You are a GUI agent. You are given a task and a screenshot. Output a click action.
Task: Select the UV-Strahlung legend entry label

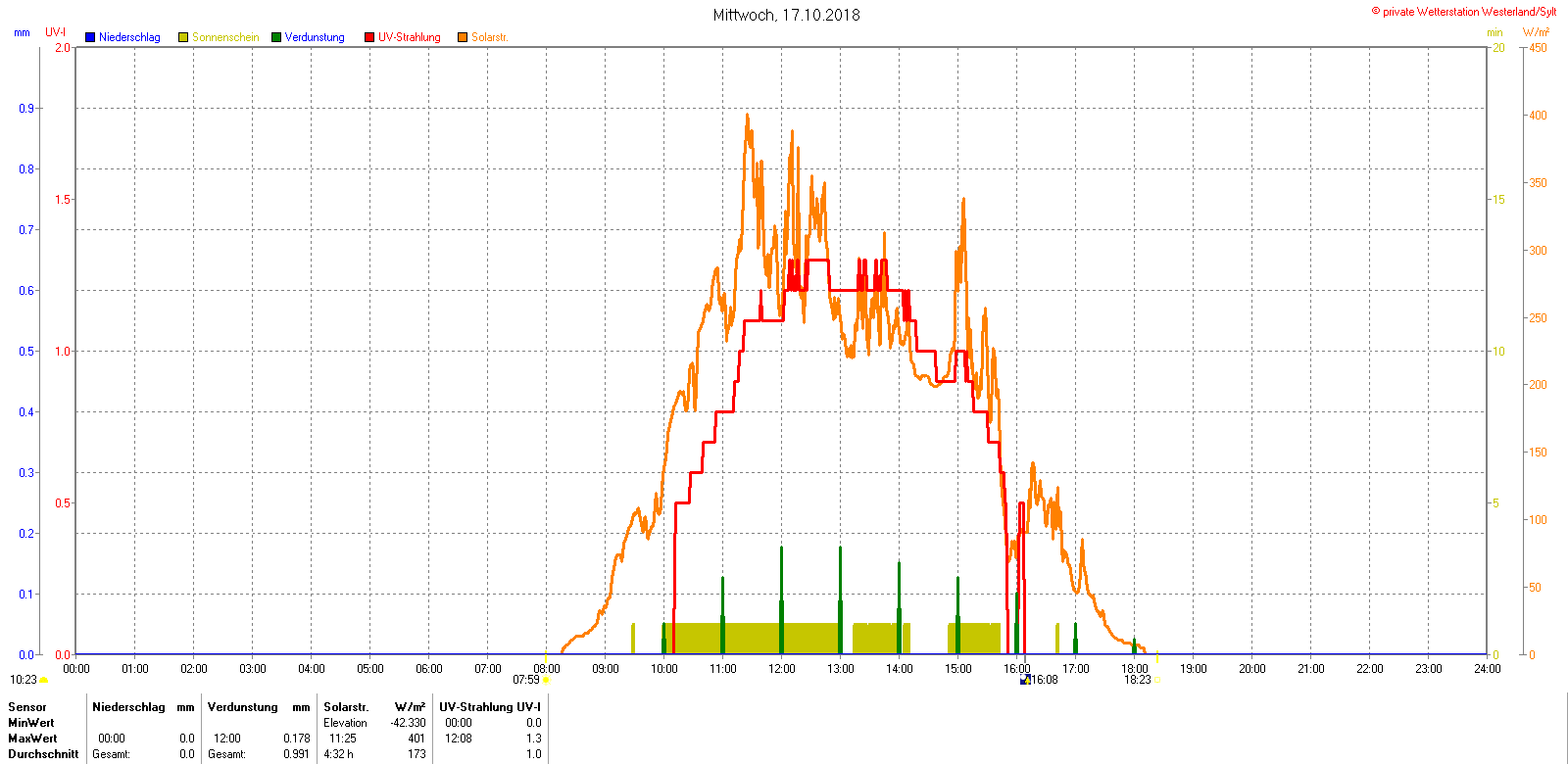[410, 37]
